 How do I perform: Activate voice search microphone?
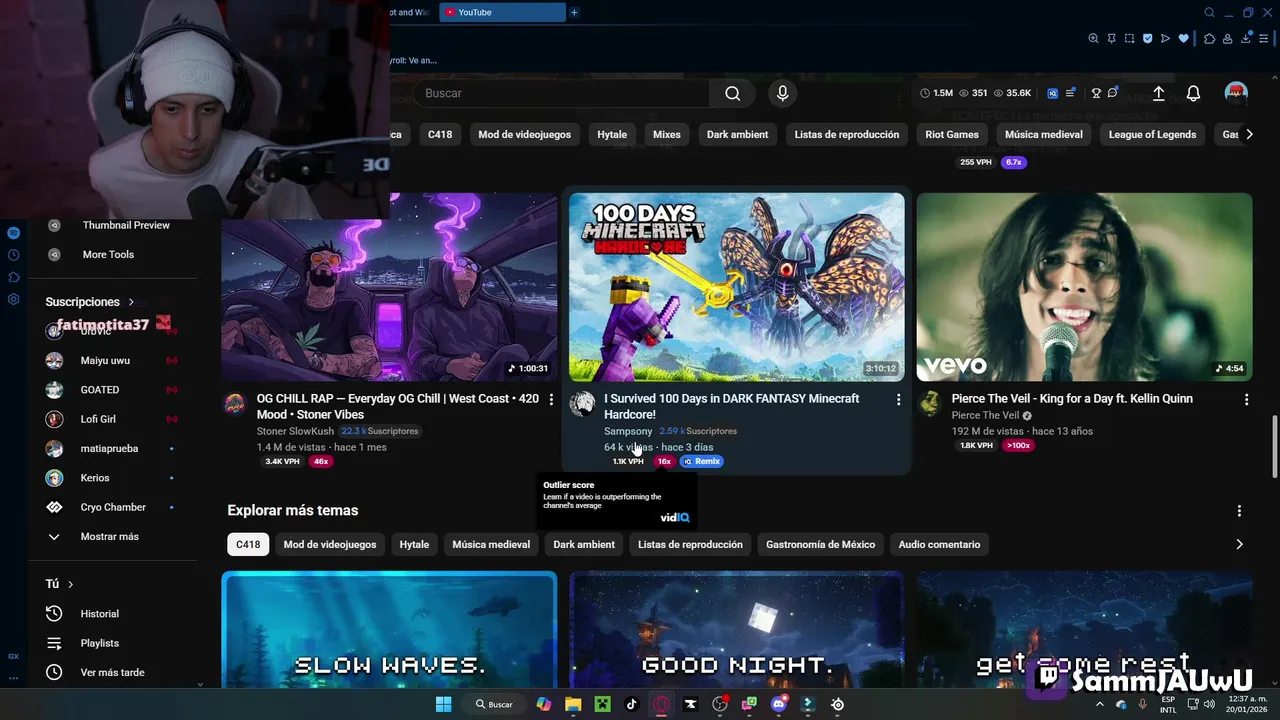pos(783,93)
